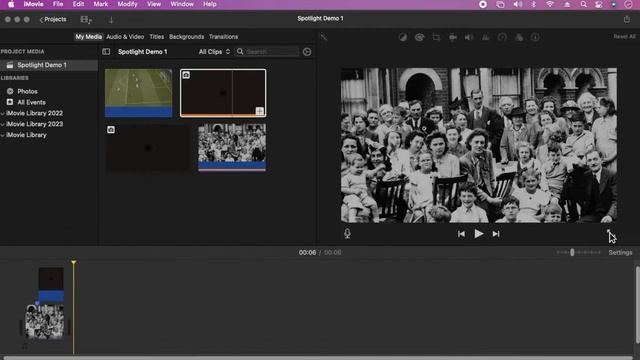This screenshot has height=360, width=640.
Task: Click the timeline horizontal scrollbar
Action: [318, 358]
